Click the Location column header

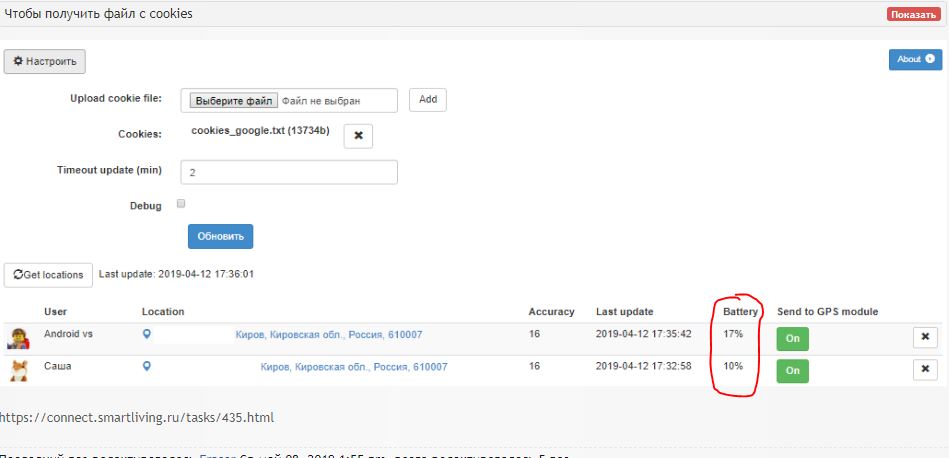pos(163,312)
